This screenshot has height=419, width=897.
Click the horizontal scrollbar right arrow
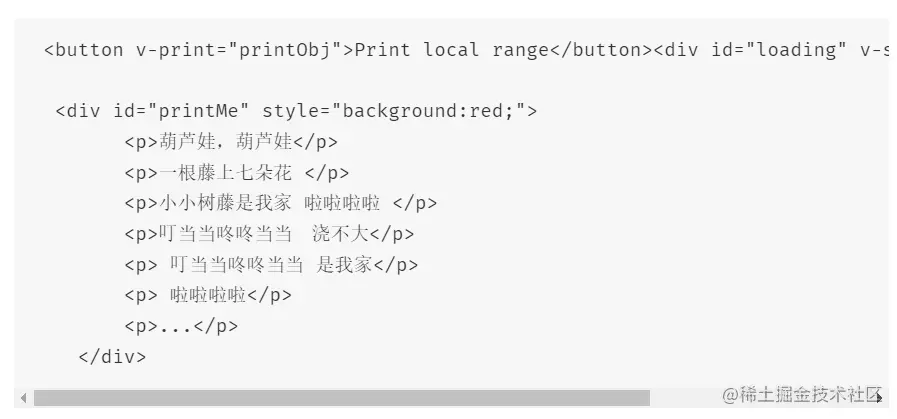click(879, 398)
